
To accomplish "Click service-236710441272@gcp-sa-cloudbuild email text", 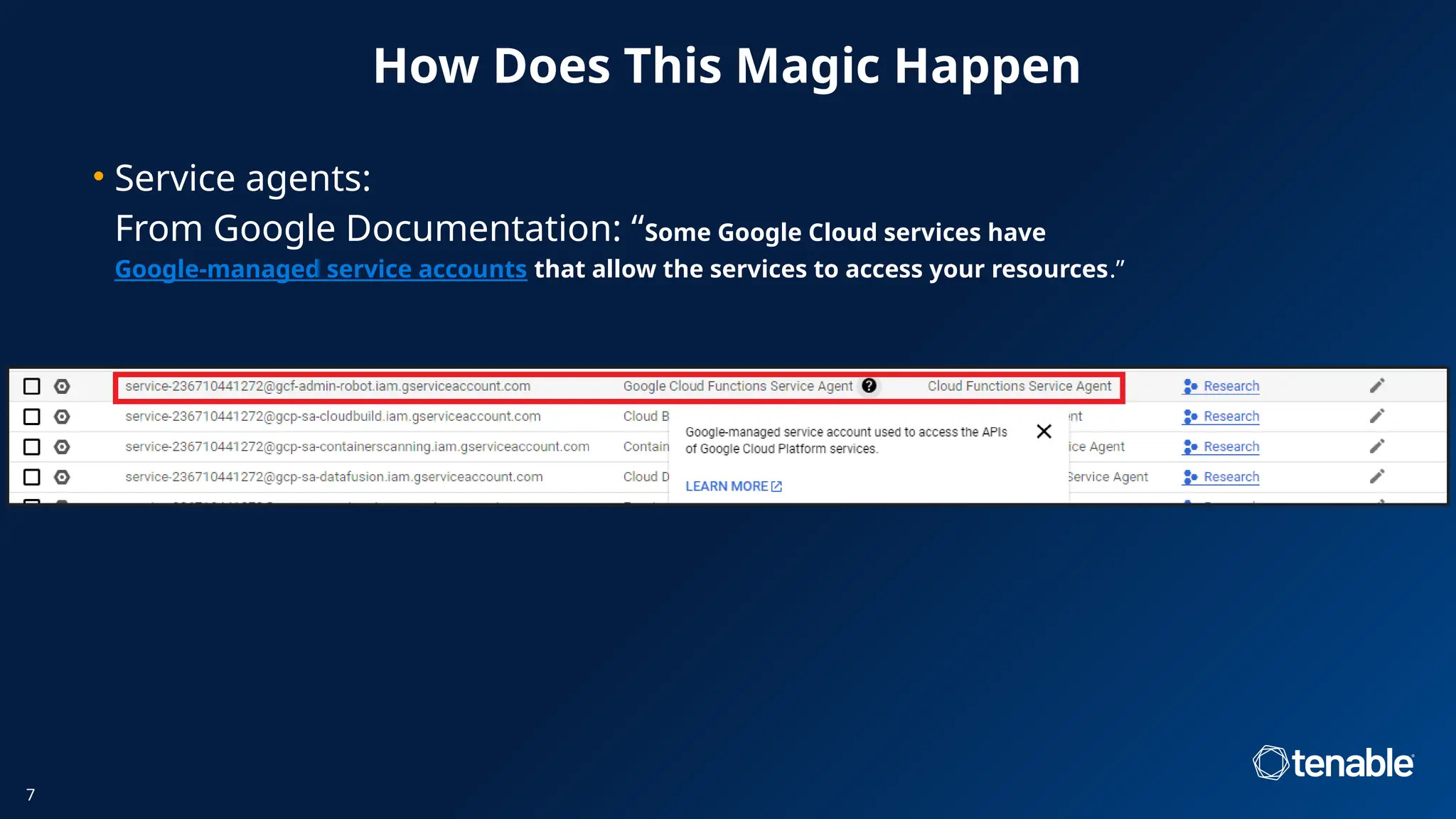I will [333, 417].
